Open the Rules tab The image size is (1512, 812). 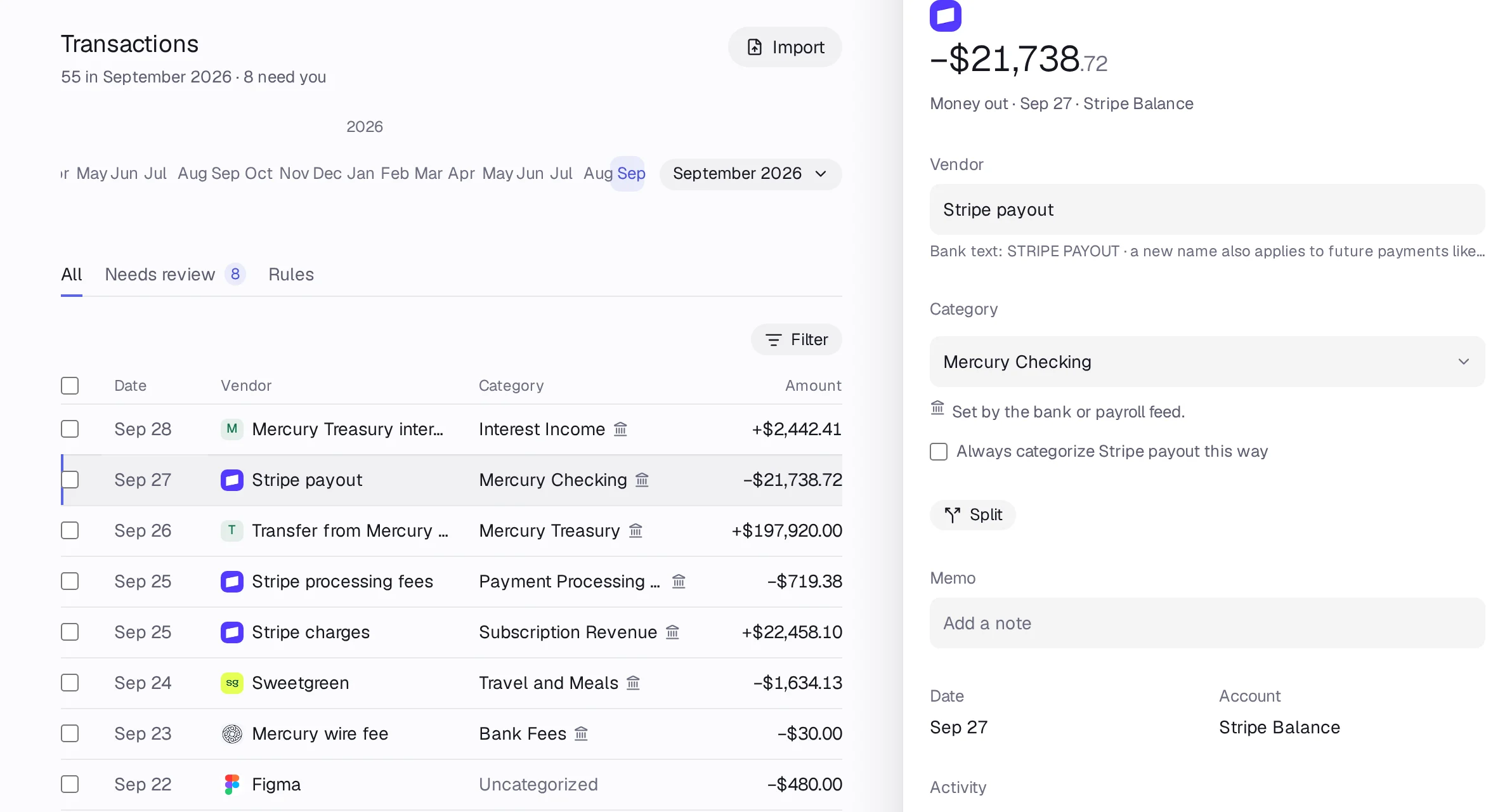[291, 274]
